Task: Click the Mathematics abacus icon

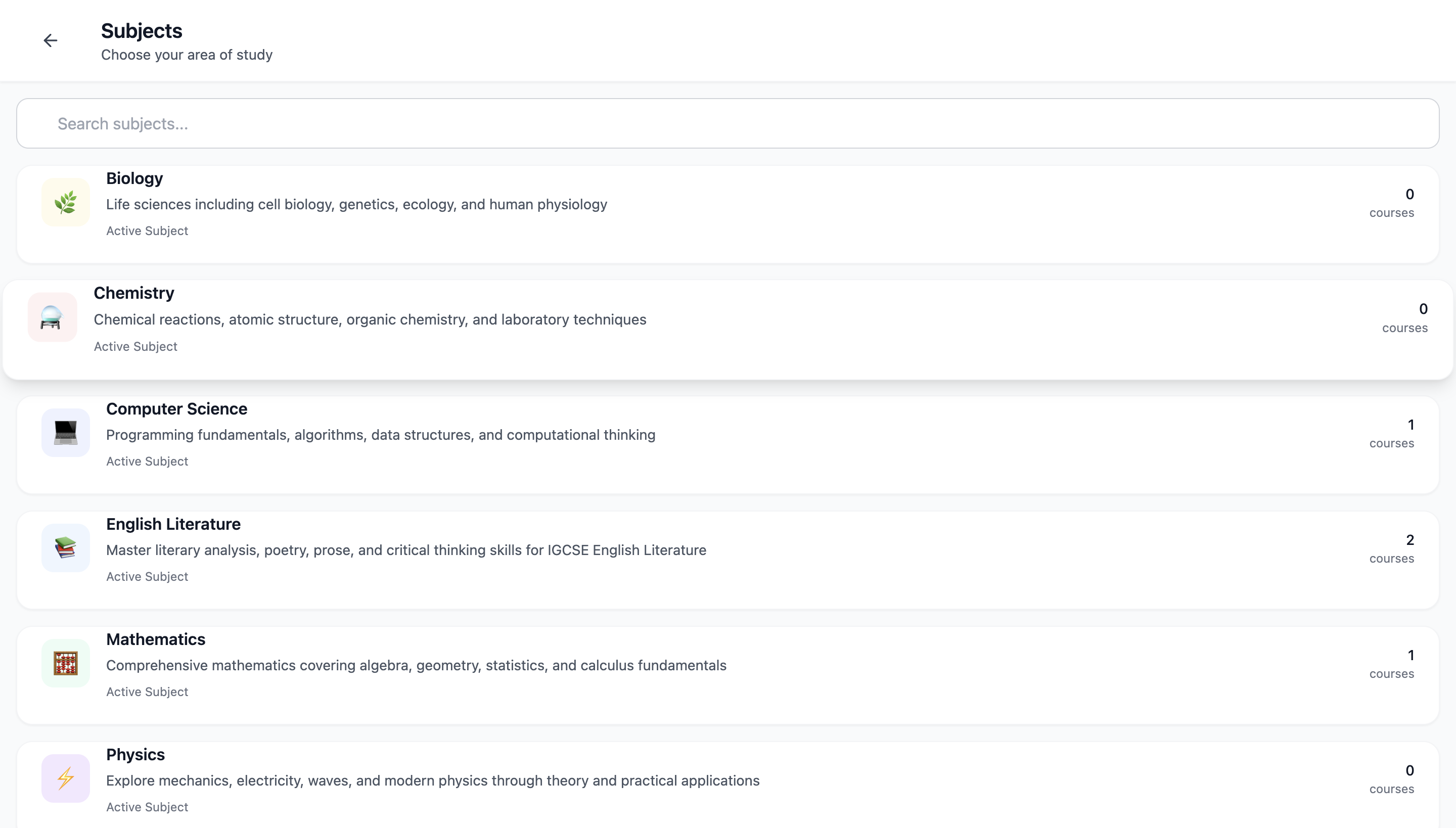Action: tap(65, 663)
